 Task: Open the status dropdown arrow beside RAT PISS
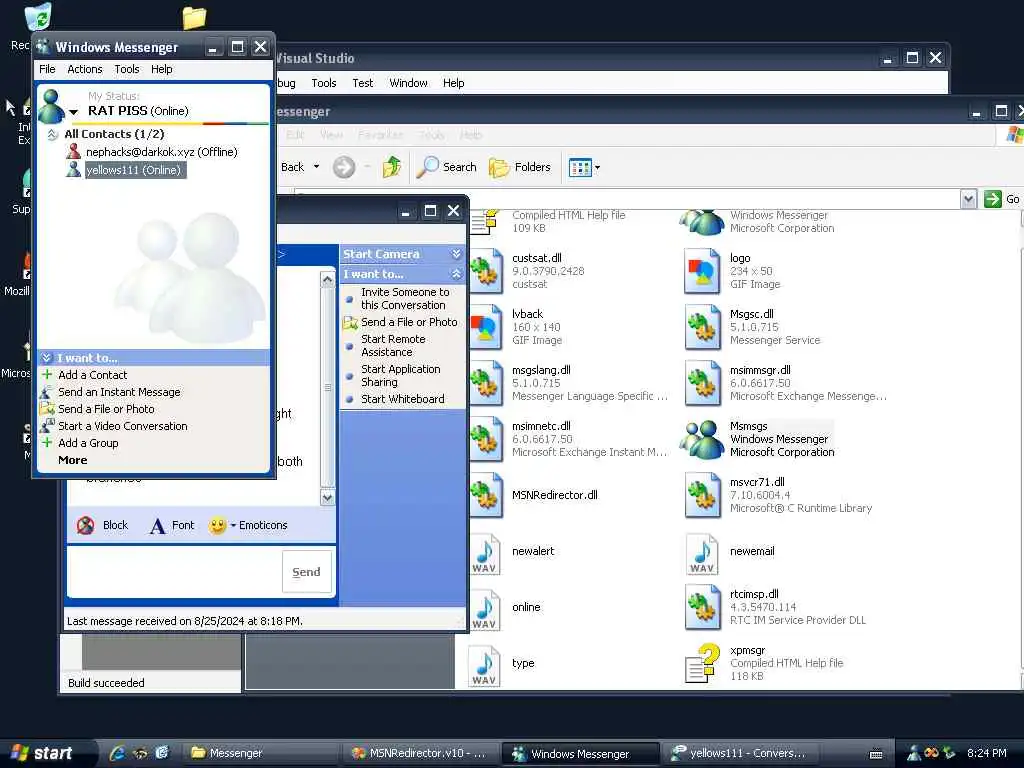74,112
